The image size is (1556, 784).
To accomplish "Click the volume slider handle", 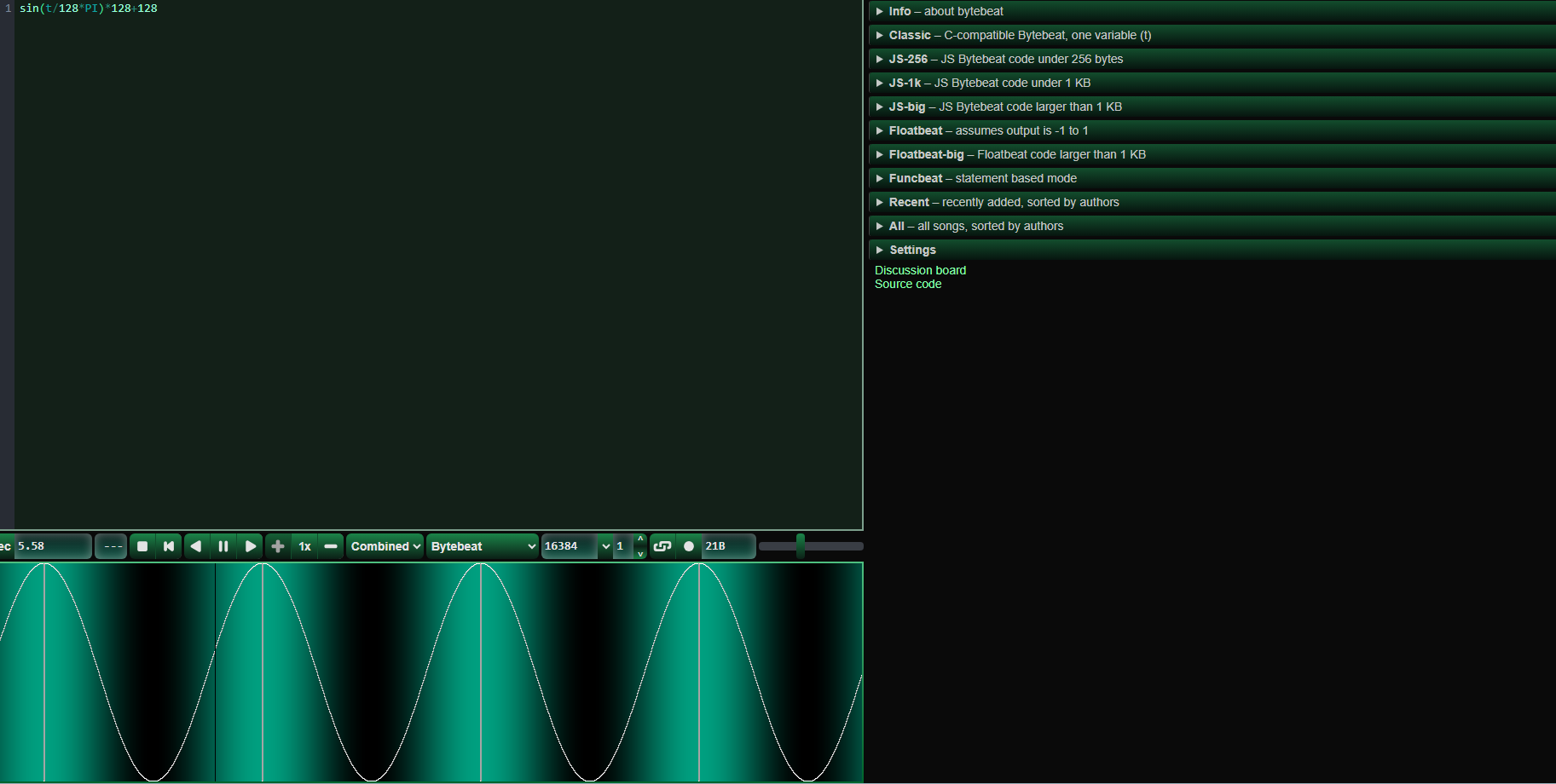I will coord(801,546).
